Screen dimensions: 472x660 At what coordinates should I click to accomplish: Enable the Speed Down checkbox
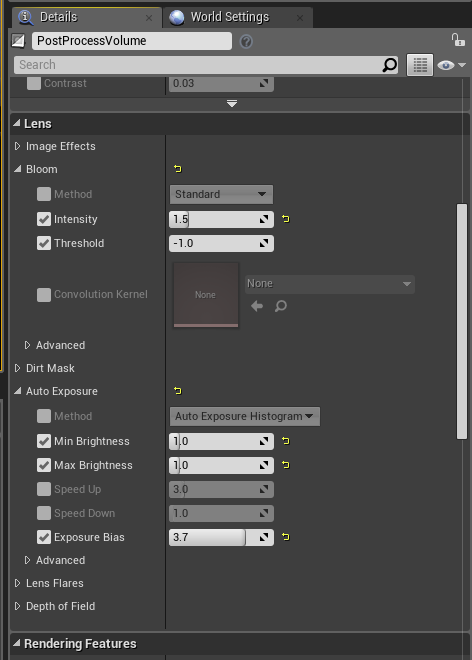click(x=44, y=513)
